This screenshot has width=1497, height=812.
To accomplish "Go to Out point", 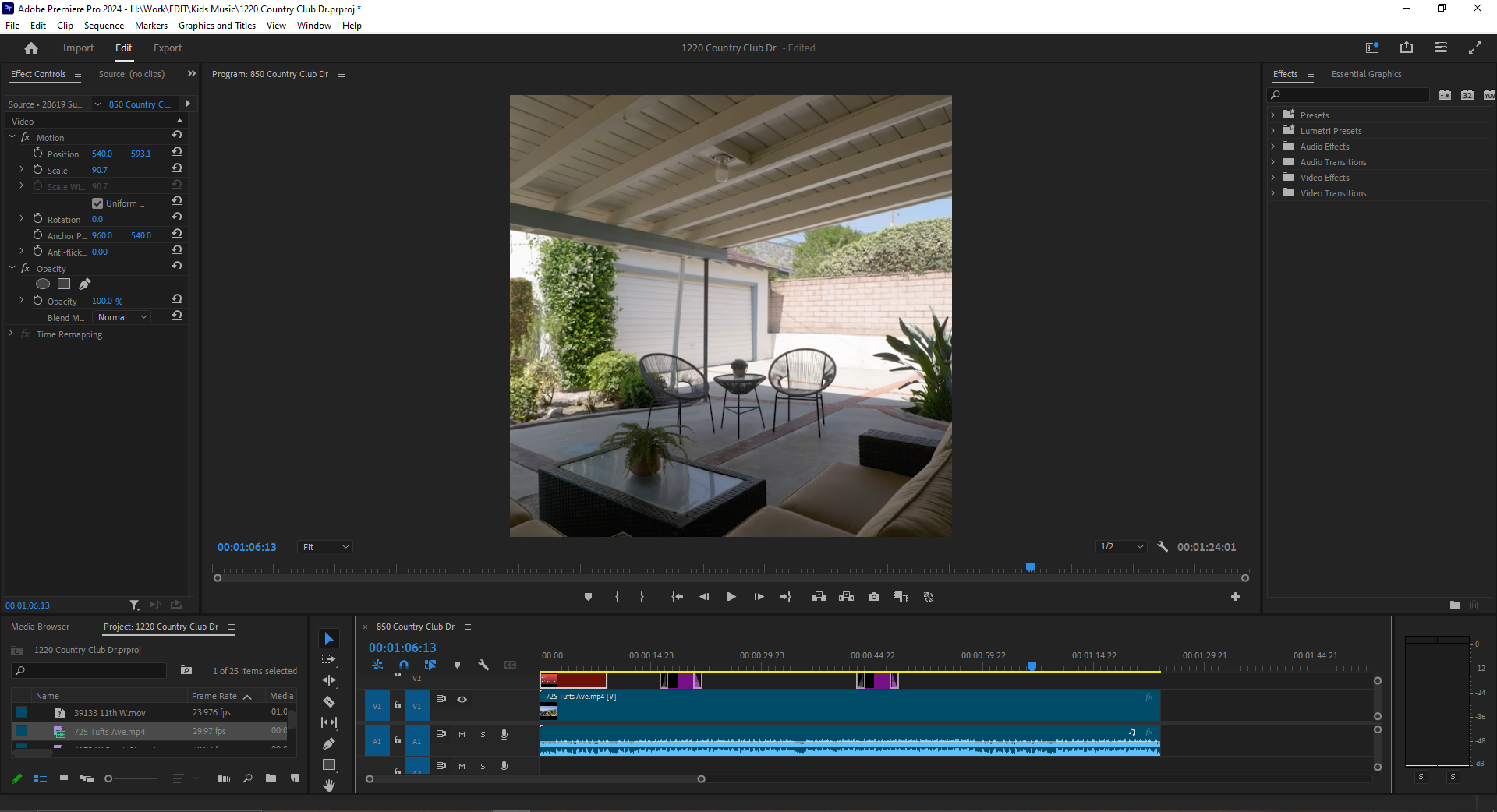I will click(x=785, y=597).
